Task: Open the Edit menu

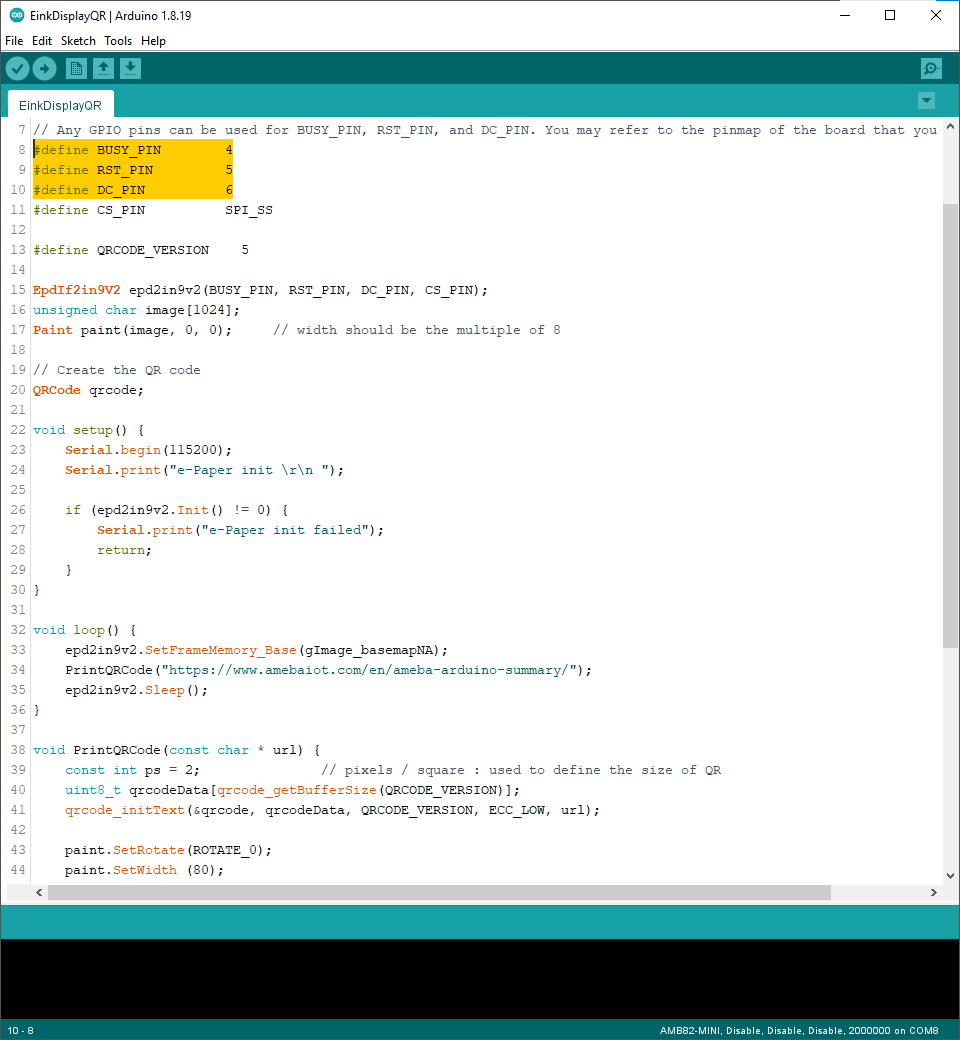Action: click(42, 41)
